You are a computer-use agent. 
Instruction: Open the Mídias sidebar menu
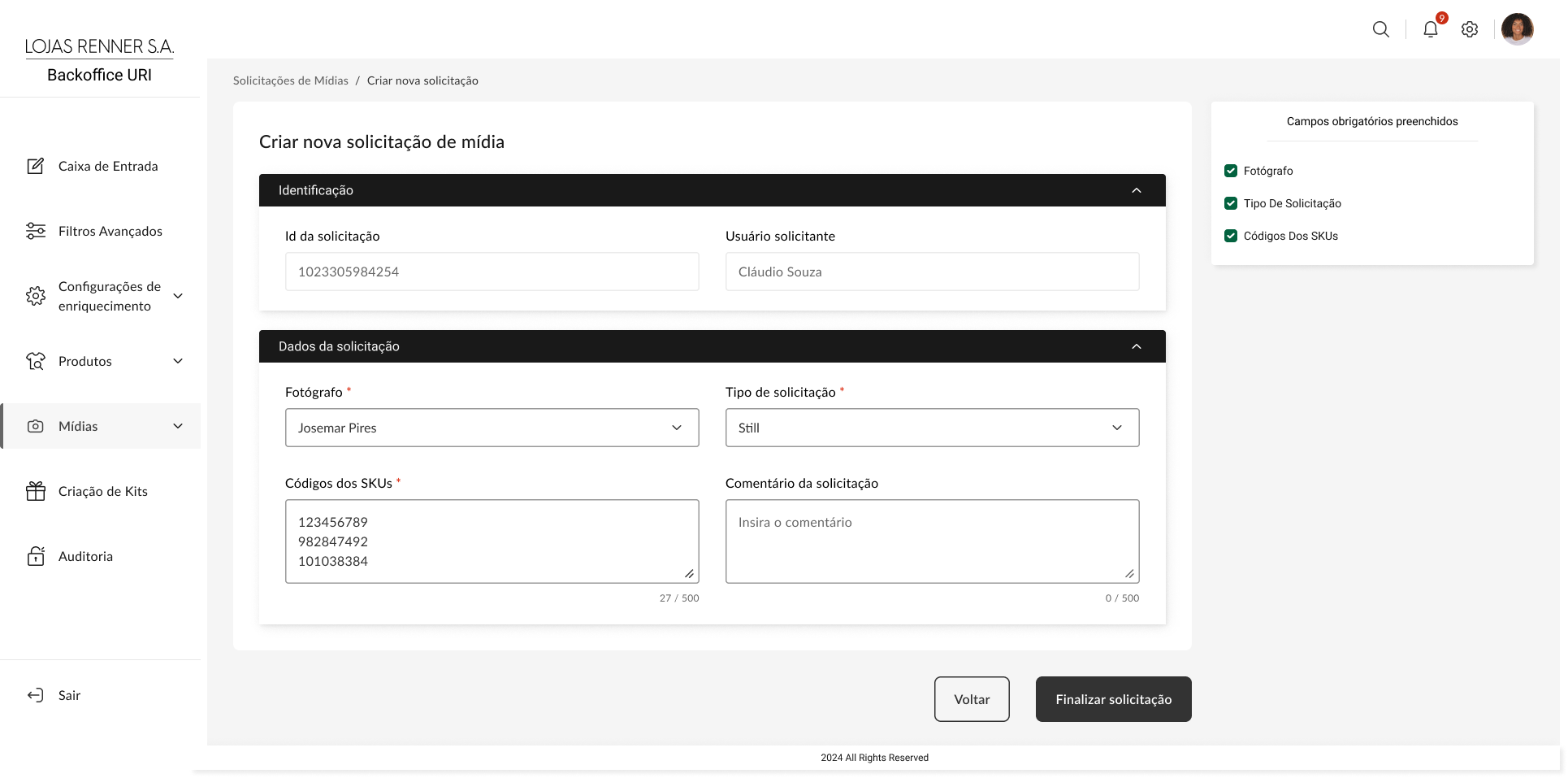tap(177, 426)
